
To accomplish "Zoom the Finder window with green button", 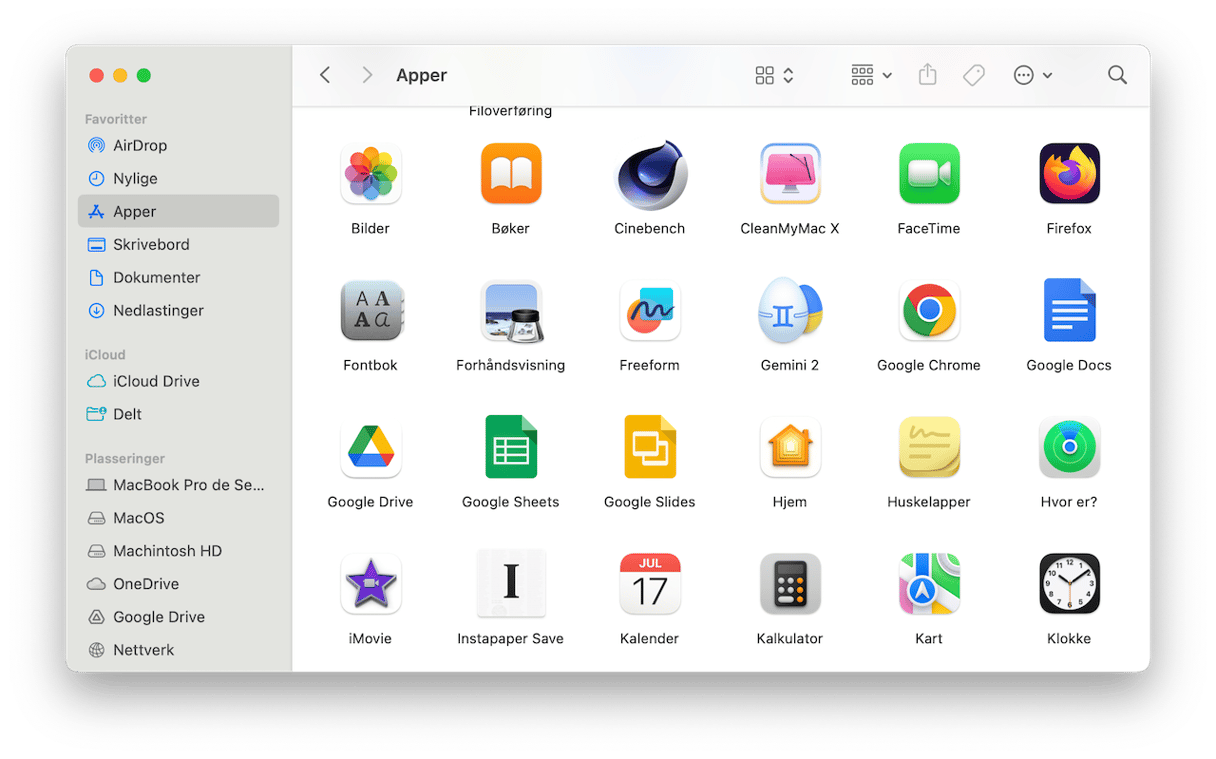I will (144, 75).
